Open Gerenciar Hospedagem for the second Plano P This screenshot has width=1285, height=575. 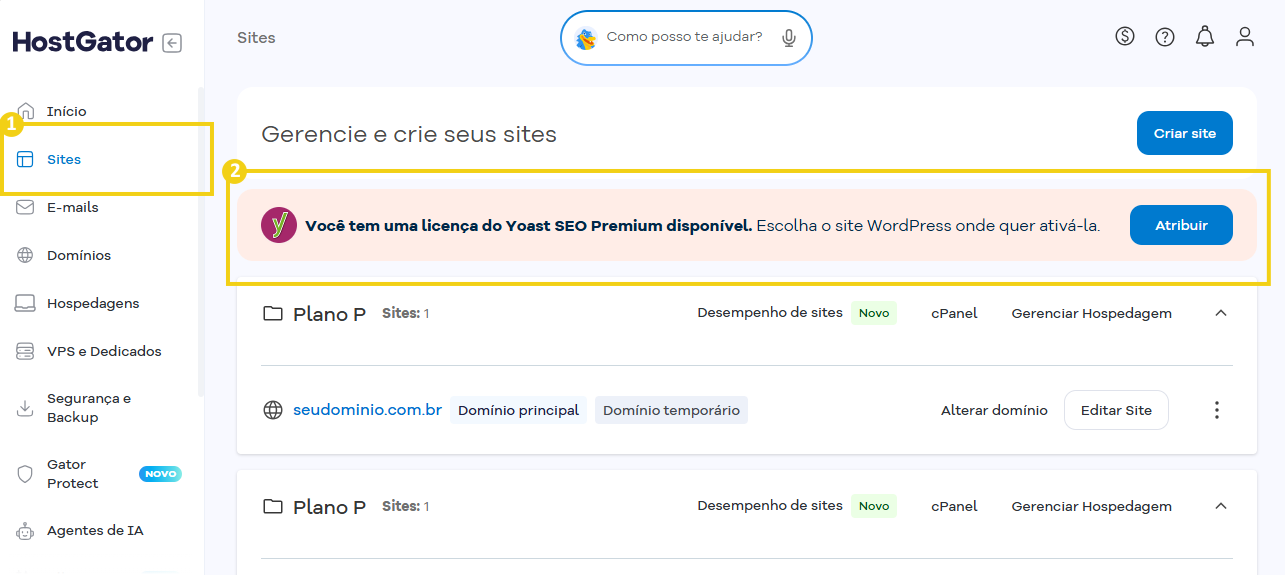(x=1092, y=506)
